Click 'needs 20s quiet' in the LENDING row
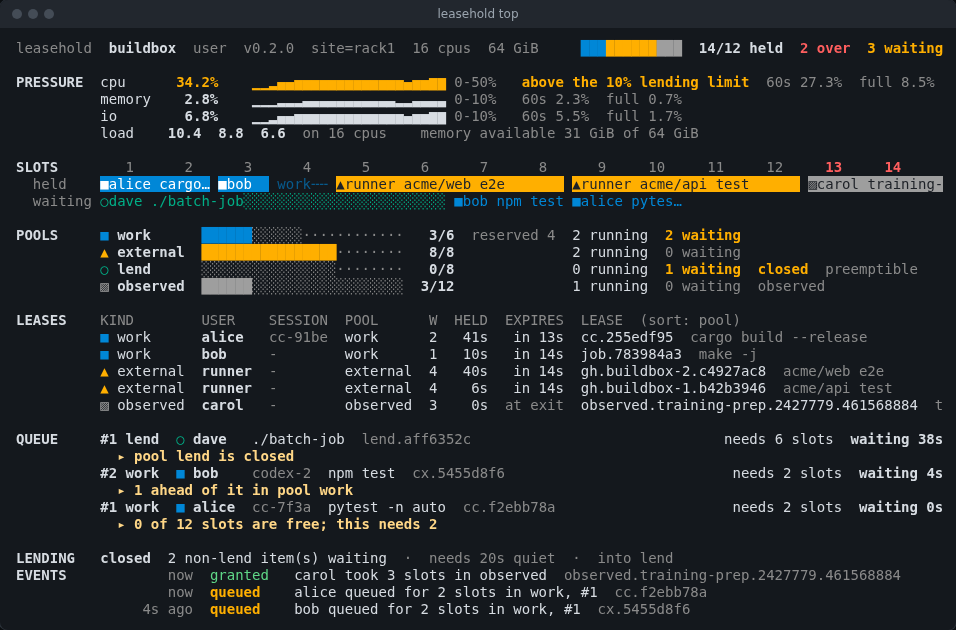The height and width of the screenshot is (630, 956). pyautogui.click(x=492, y=559)
